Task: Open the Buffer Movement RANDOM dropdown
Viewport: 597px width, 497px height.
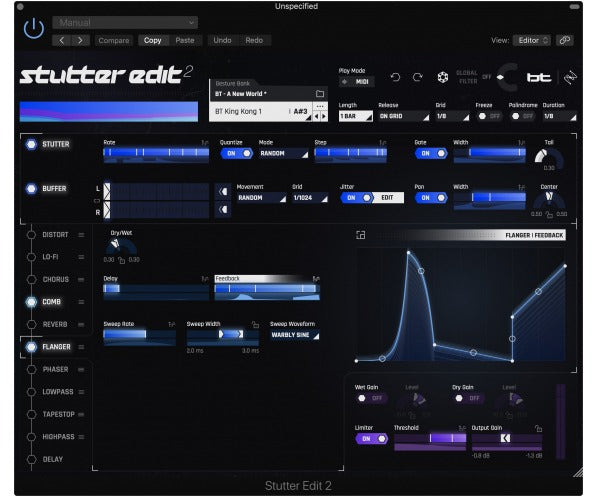Action: 261,198
